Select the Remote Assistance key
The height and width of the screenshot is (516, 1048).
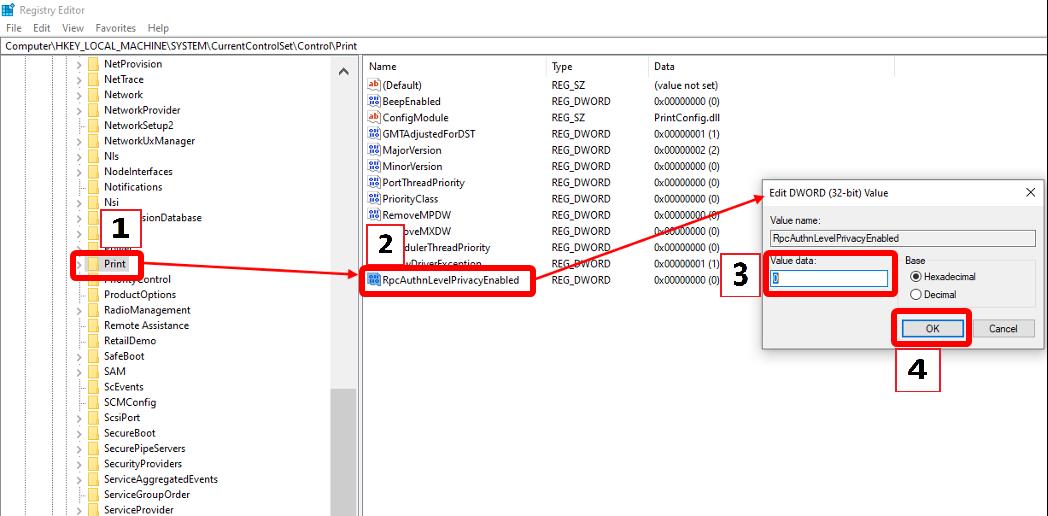[146, 326]
